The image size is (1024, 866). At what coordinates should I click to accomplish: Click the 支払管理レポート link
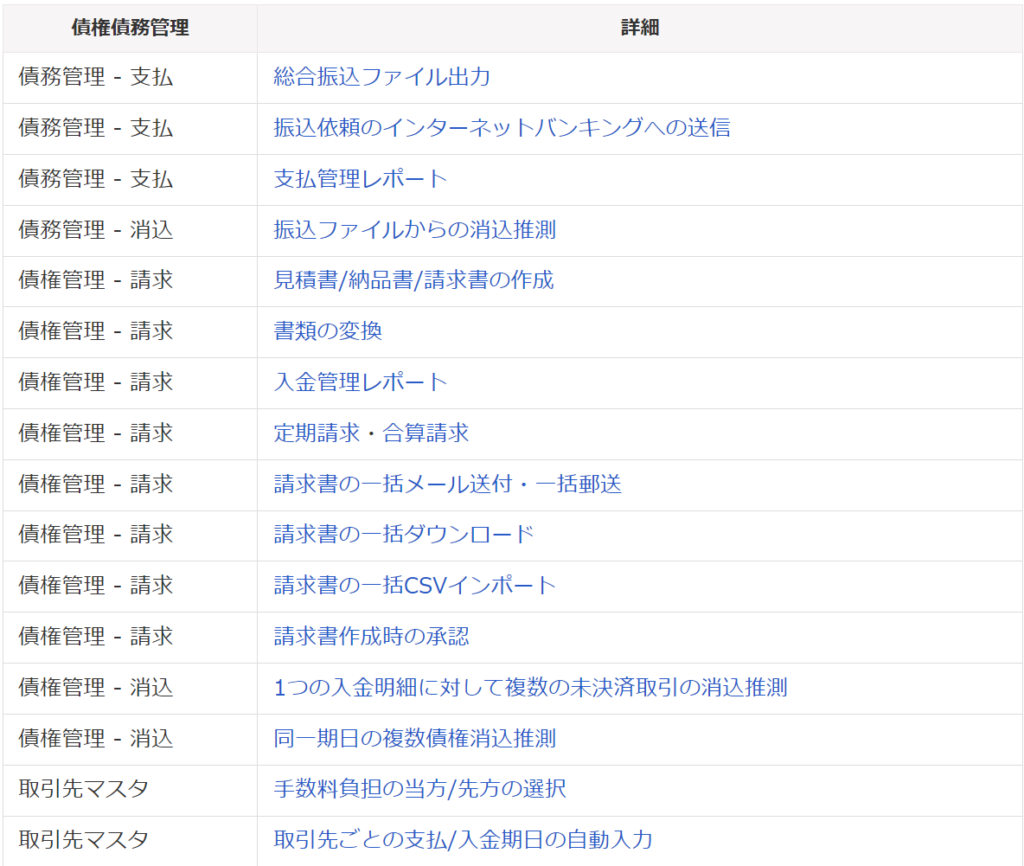click(360, 178)
